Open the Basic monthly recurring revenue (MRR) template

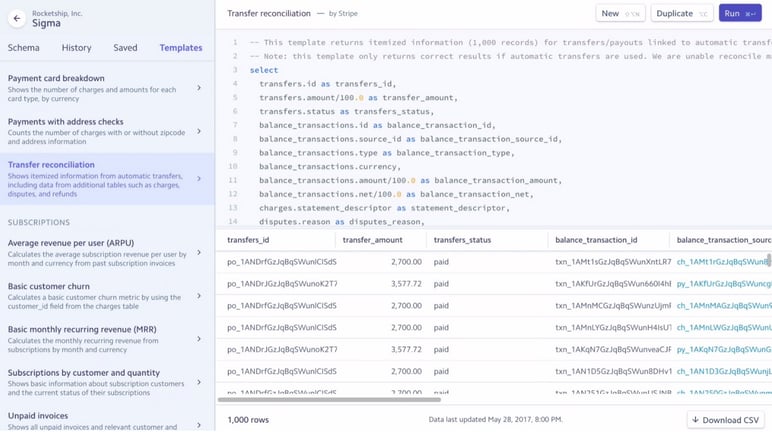(x=107, y=339)
